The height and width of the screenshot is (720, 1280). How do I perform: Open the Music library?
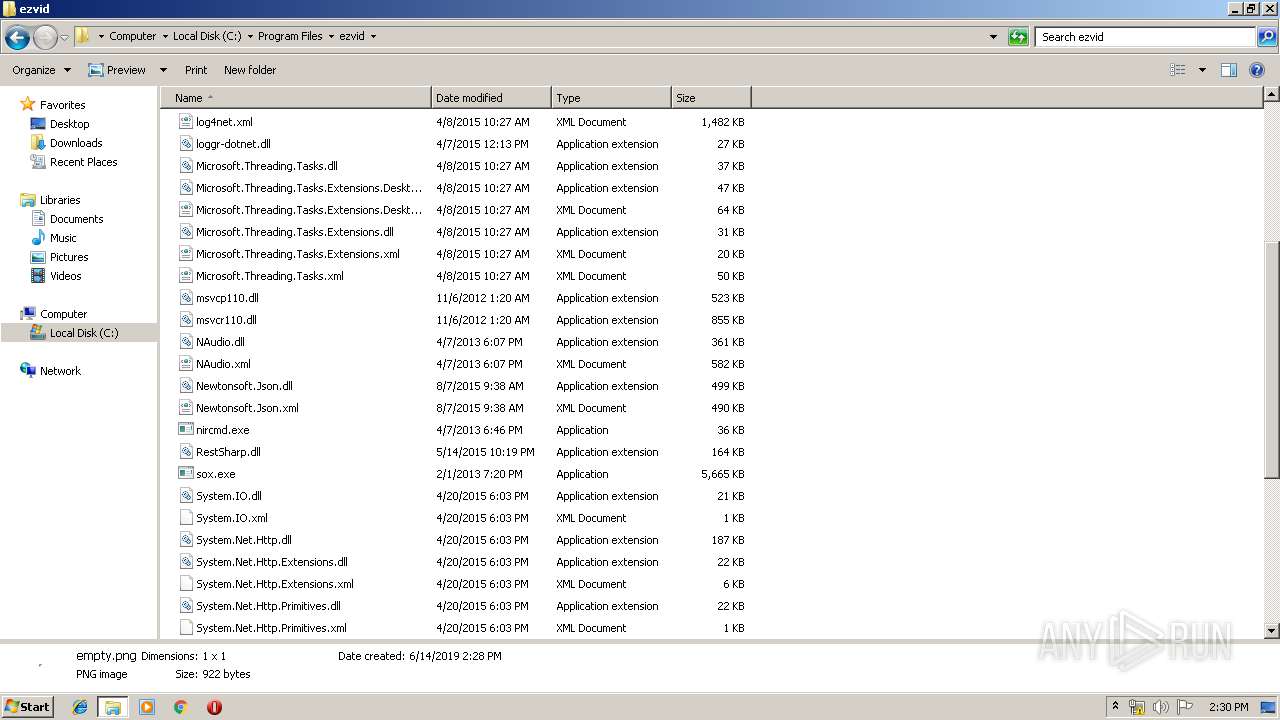point(63,238)
